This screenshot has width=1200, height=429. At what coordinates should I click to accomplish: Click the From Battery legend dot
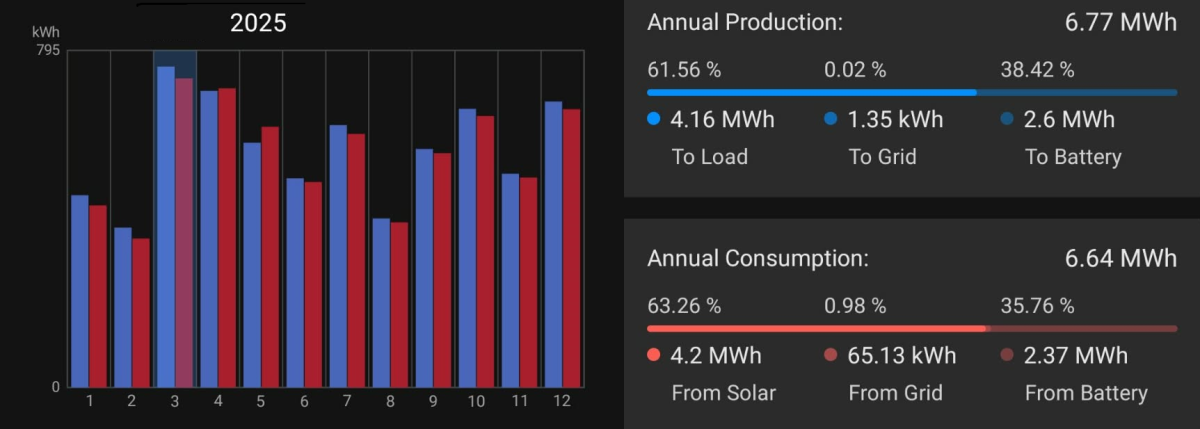[1007, 356]
